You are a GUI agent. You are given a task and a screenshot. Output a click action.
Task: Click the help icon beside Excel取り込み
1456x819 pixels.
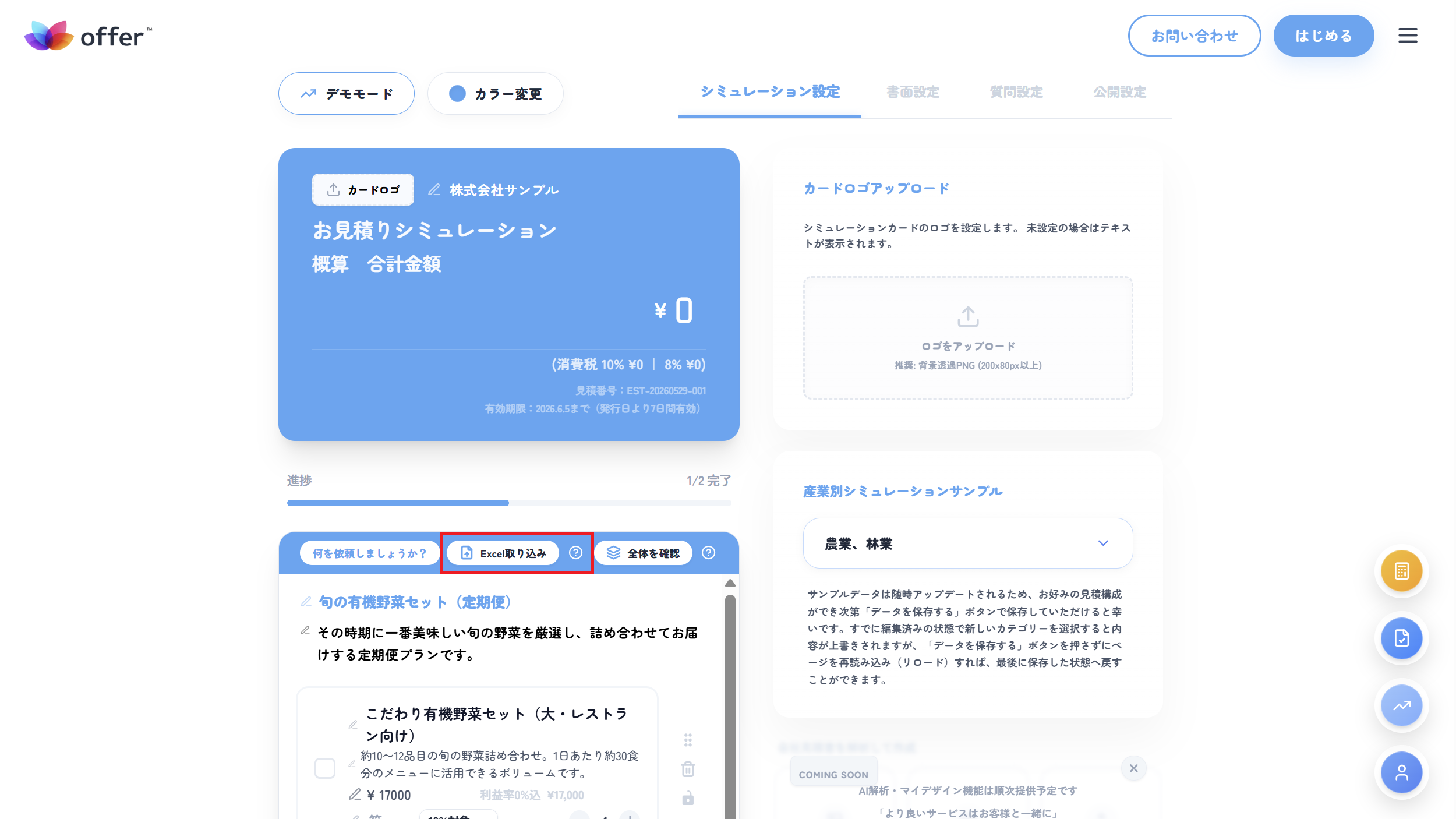pyautogui.click(x=575, y=553)
